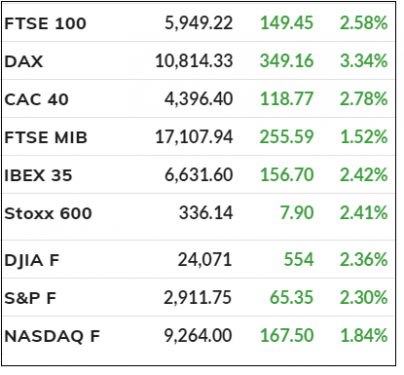Click IBEX 35 price 6,631.60

199,175
